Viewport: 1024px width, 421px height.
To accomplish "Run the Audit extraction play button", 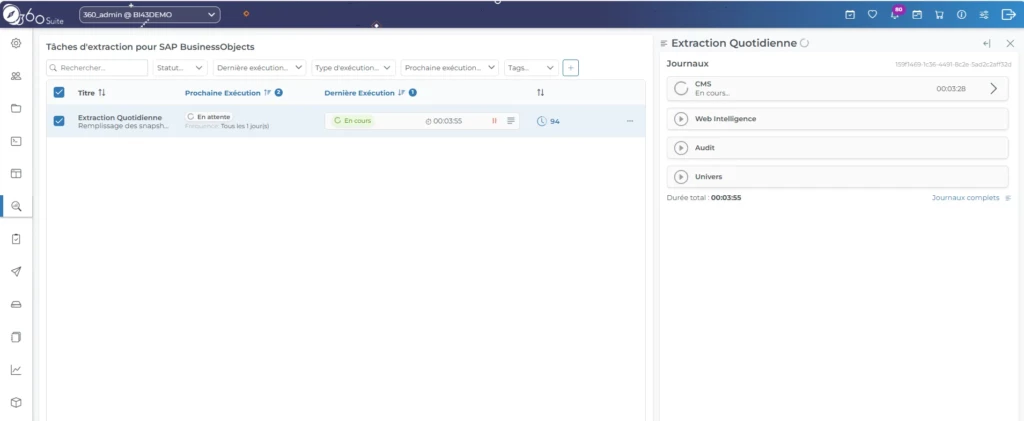I will click(x=681, y=148).
